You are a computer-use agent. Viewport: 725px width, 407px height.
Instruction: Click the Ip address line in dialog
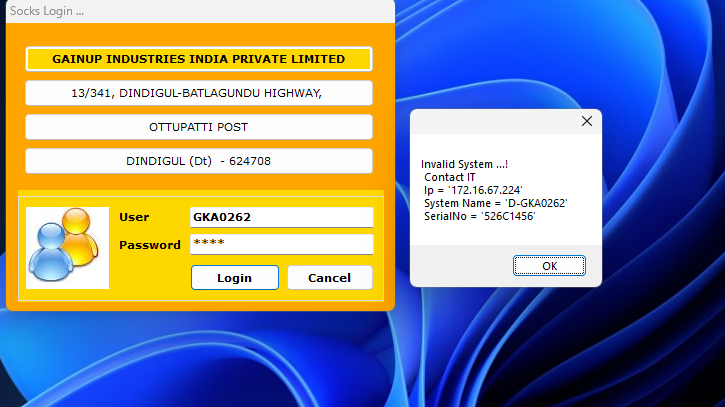pos(472,190)
